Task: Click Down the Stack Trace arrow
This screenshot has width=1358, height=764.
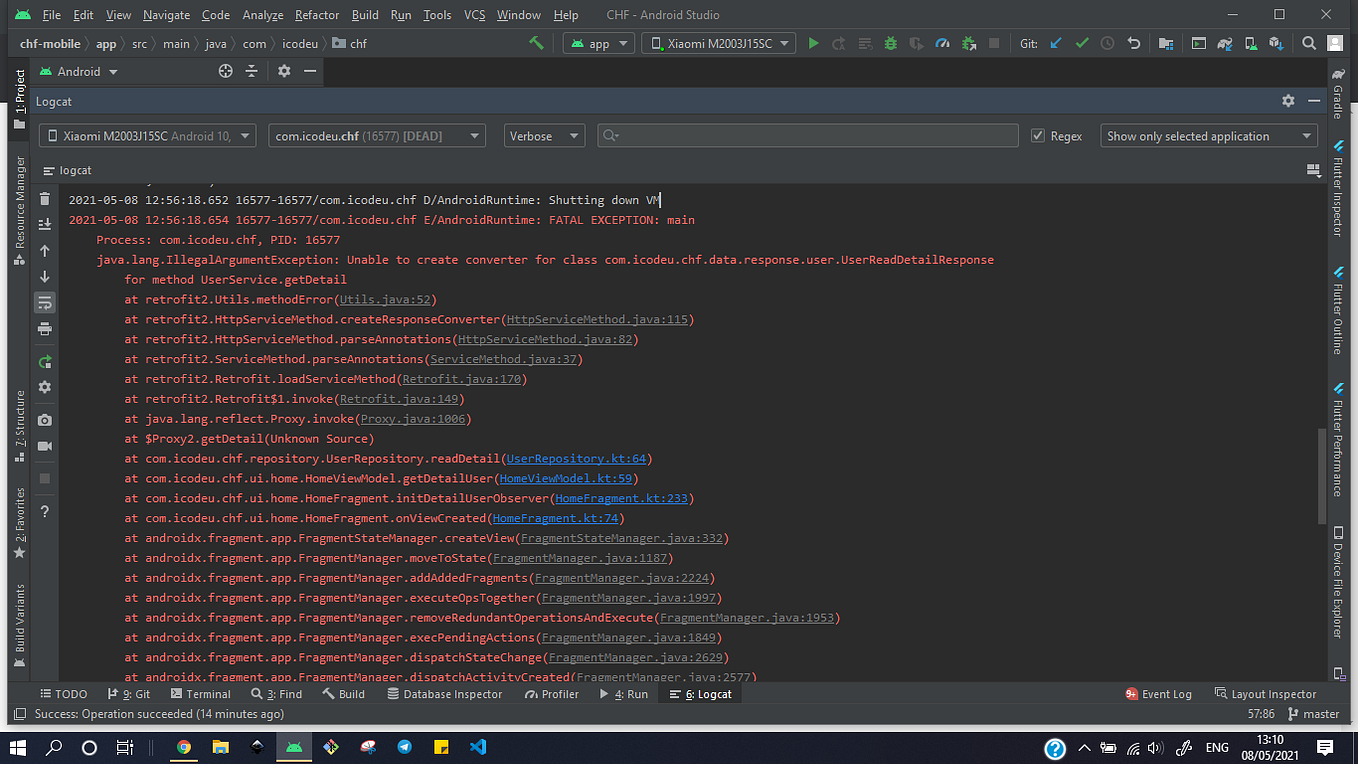Action: (45, 277)
